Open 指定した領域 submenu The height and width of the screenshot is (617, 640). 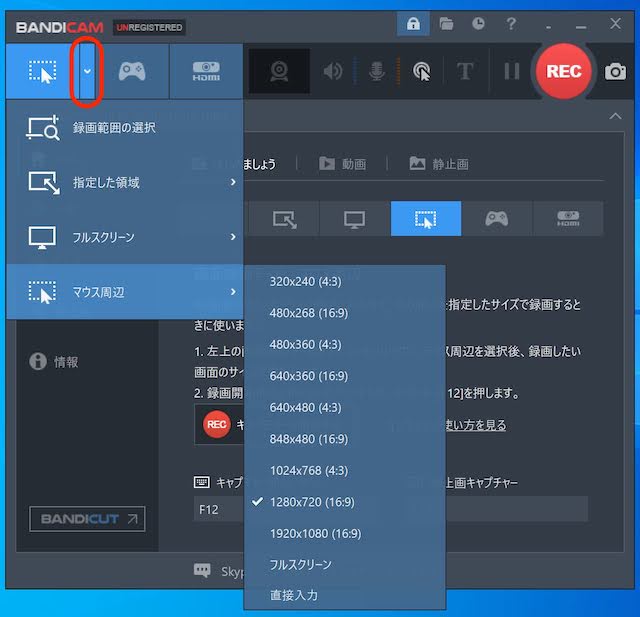[x=124, y=182]
